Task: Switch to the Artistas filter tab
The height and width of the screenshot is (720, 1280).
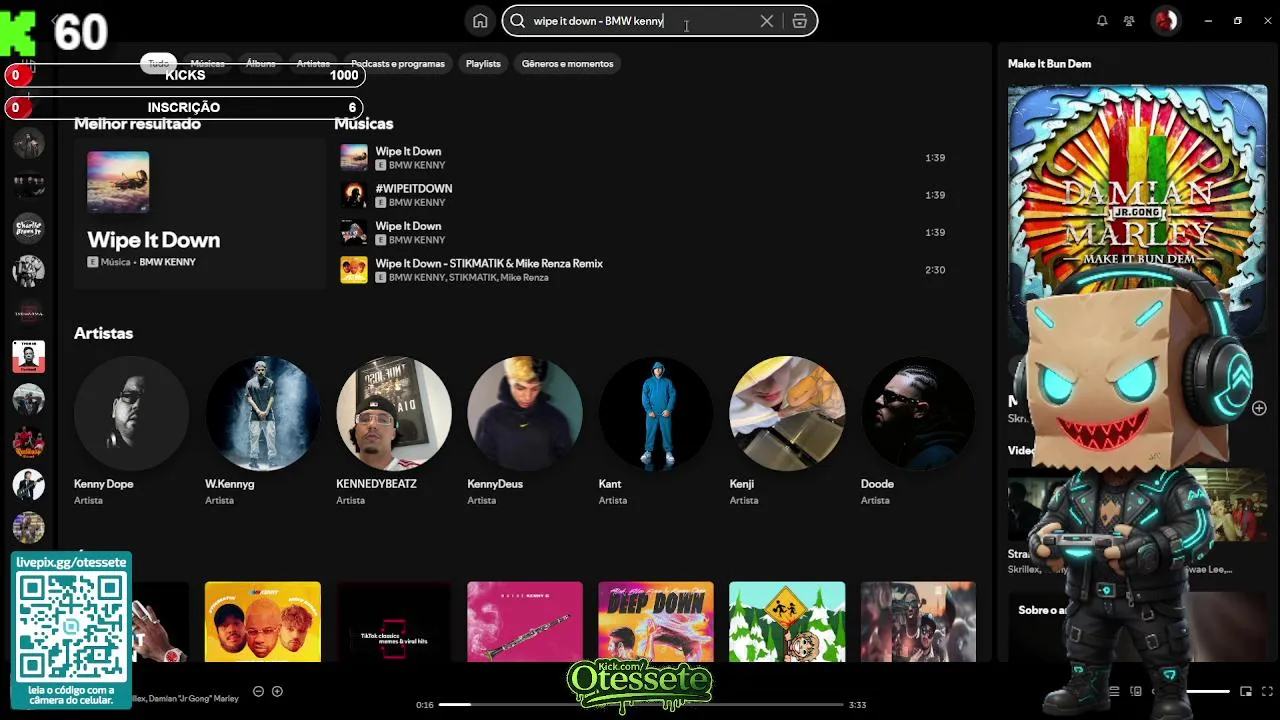Action: [x=313, y=63]
